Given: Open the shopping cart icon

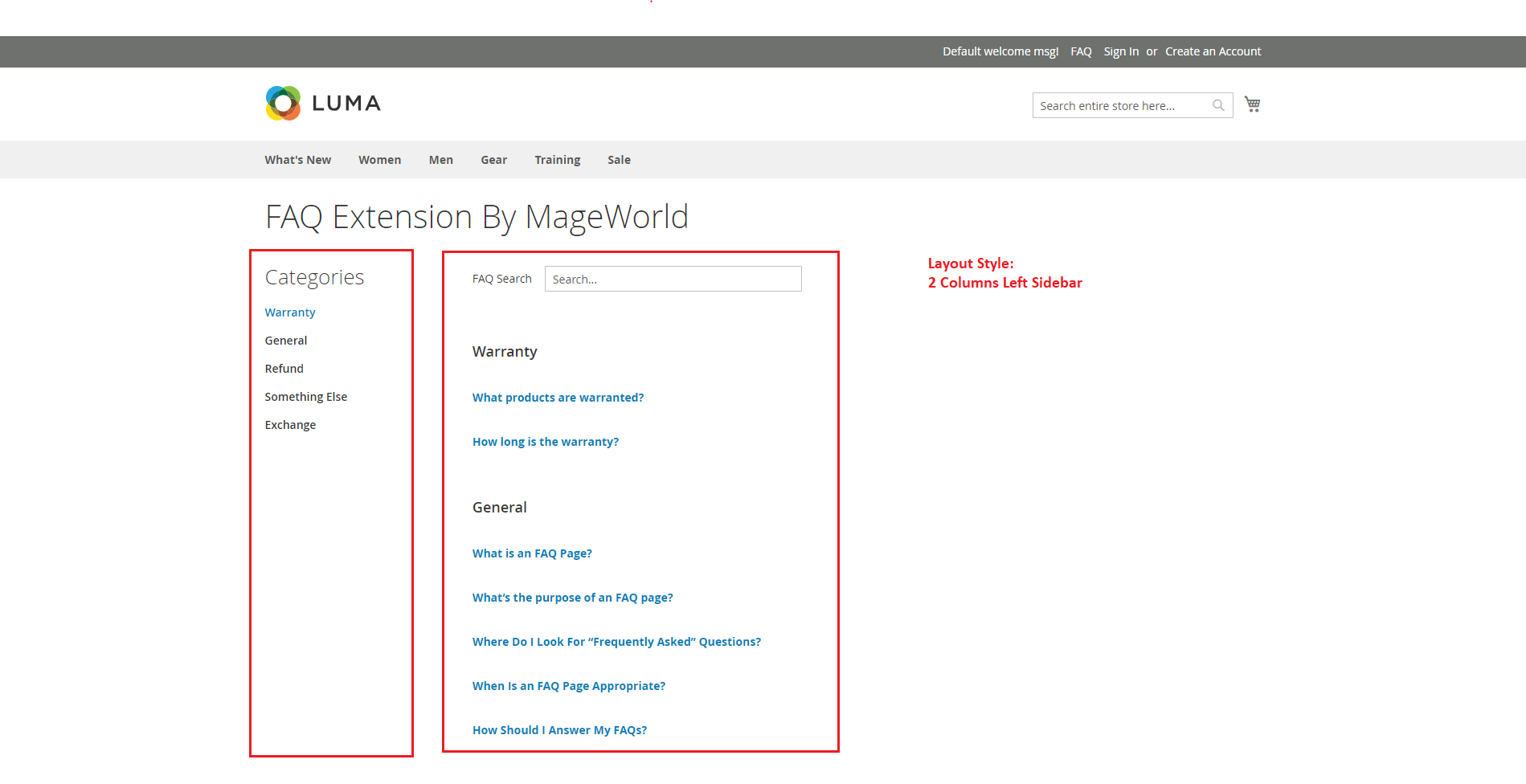Looking at the screenshot, I should click(1252, 104).
